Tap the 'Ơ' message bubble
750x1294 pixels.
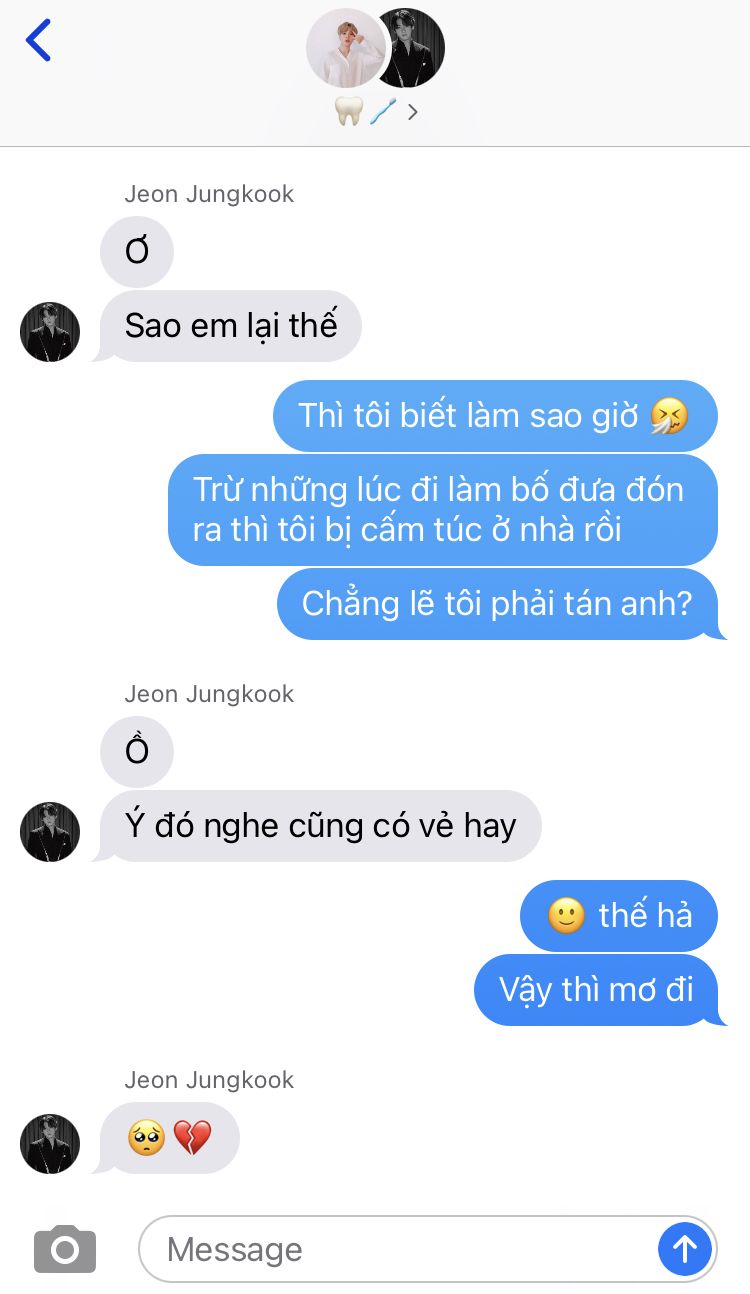click(x=137, y=252)
